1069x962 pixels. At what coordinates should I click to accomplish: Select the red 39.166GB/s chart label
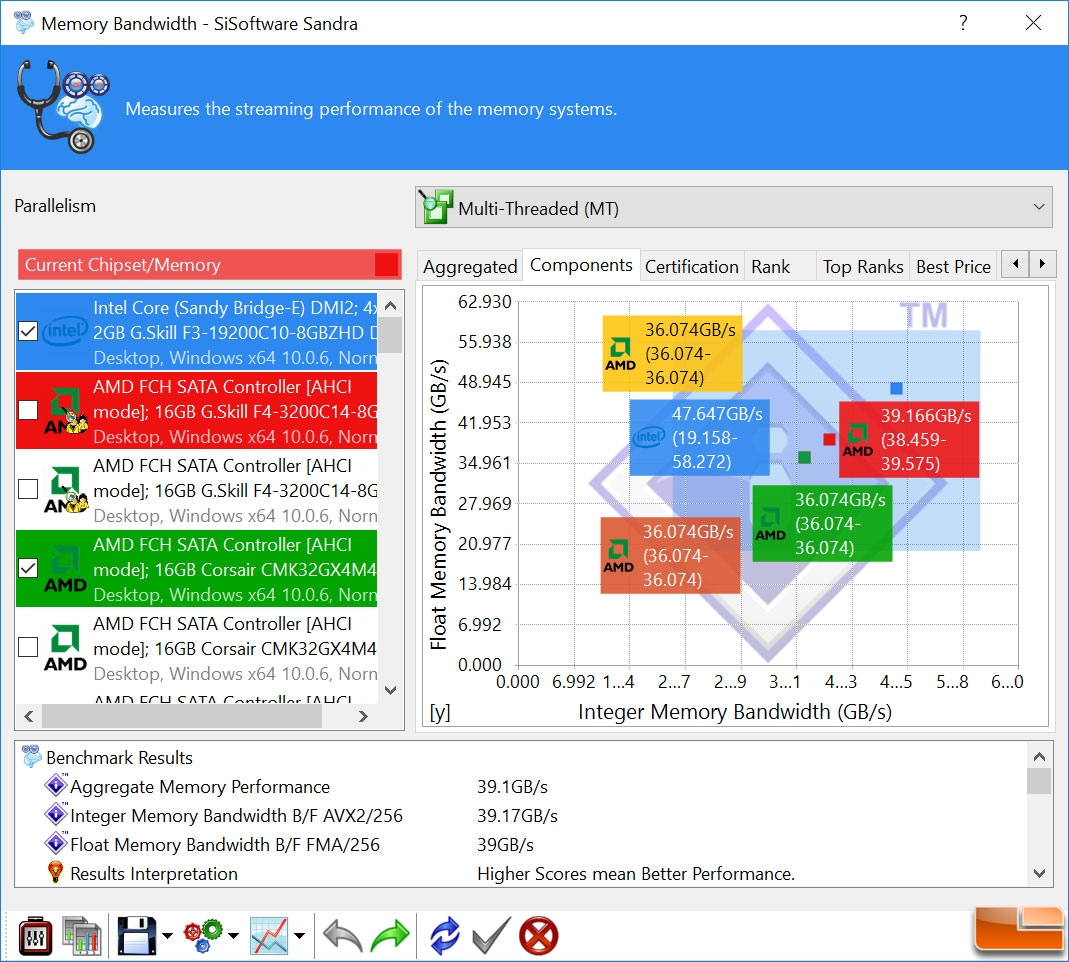[909, 440]
